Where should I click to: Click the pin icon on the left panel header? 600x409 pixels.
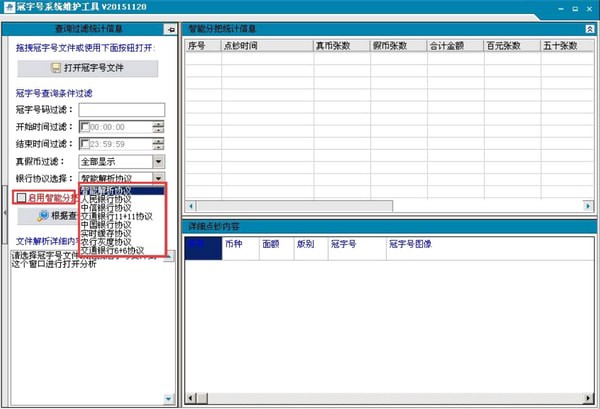pos(170,29)
